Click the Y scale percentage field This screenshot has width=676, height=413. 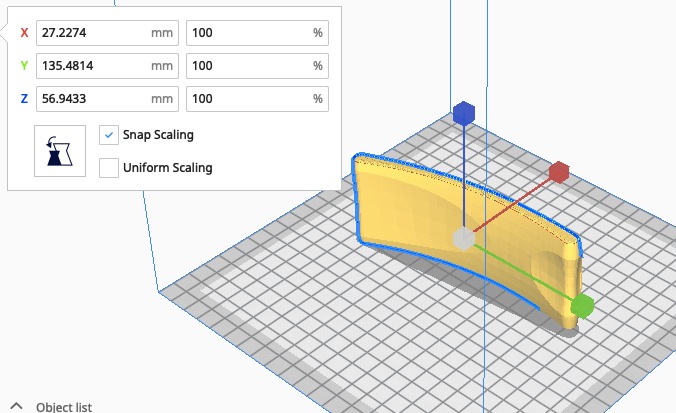click(x=257, y=66)
